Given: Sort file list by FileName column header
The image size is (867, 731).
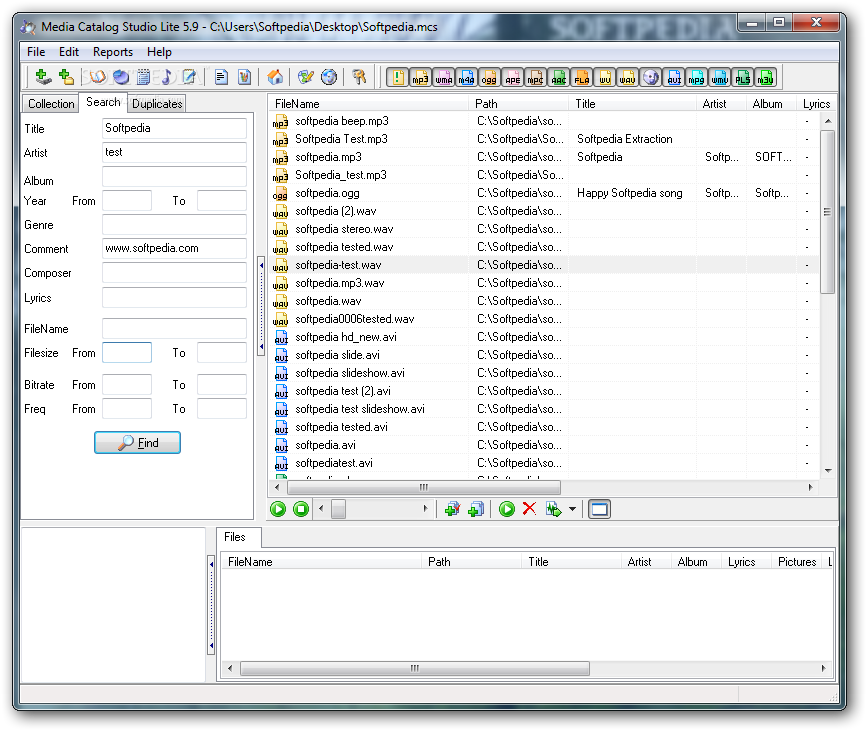Looking at the screenshot, I should (x=369, y=104).
